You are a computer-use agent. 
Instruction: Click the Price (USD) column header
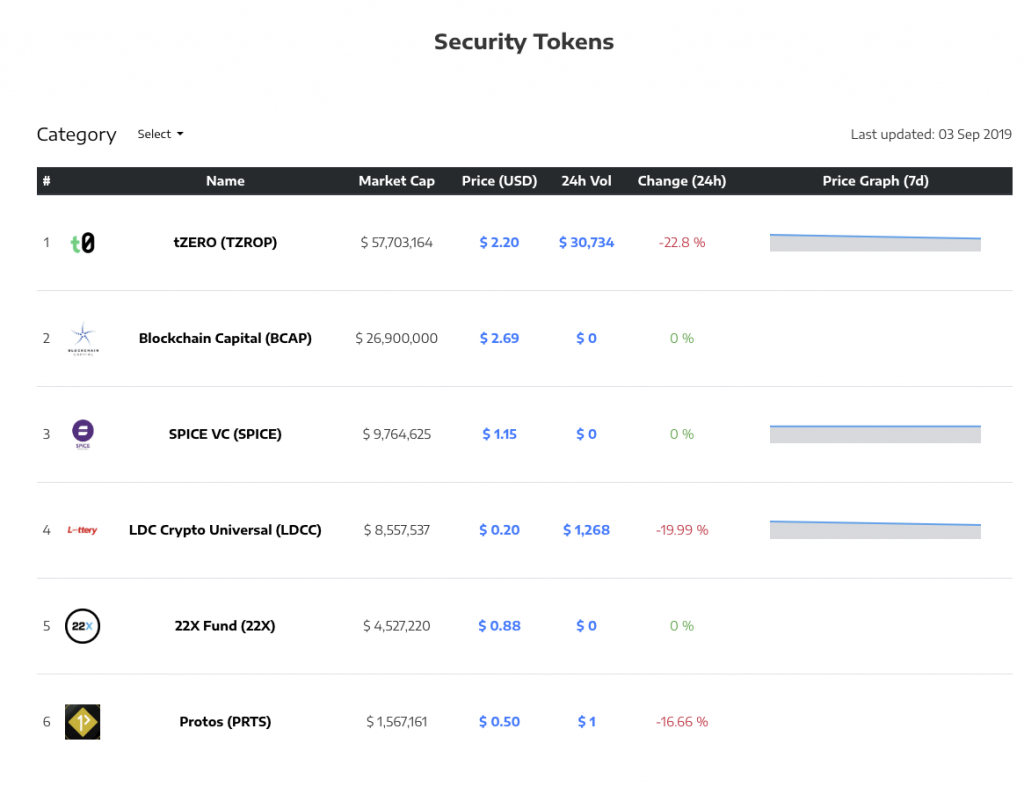[499, 181]
